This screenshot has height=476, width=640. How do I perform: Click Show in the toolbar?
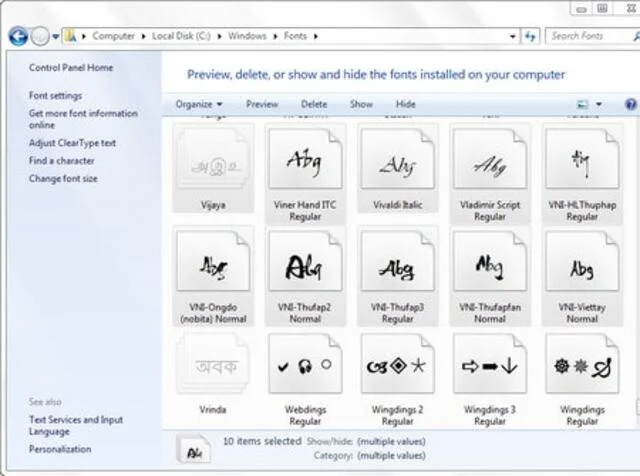(x=361, y=104)
